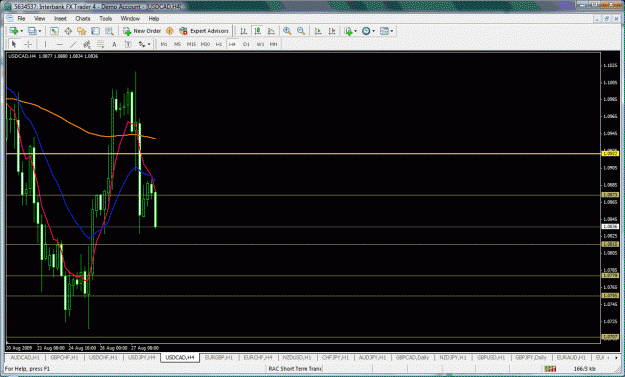Toggle Auto Scroll chart icon
Viewport: 625px width, 377px height.
pos(318,31)
